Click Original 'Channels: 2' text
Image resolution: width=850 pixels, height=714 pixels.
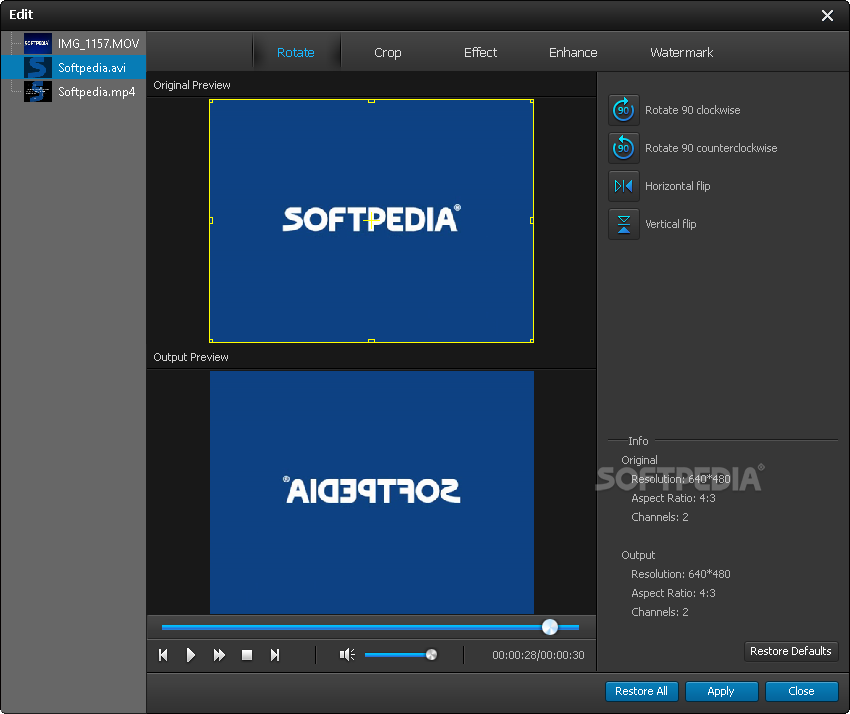[x=660, y=517]
